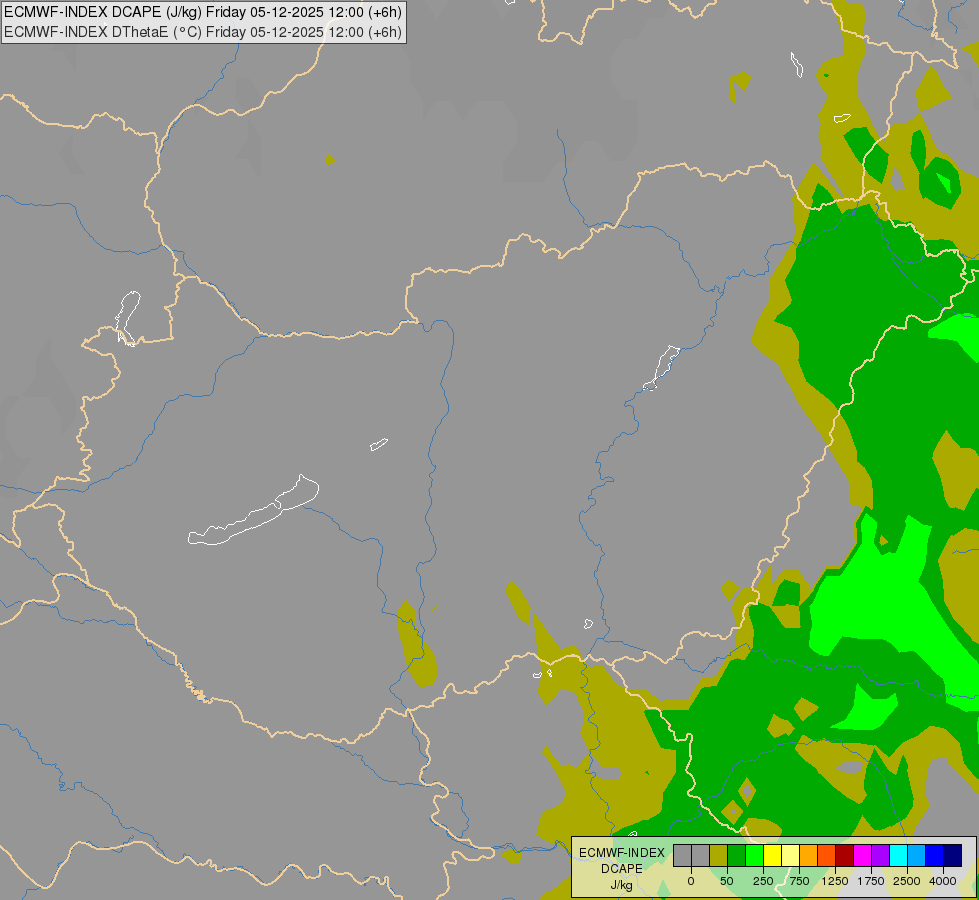The image size is (979, 900).
Task: Click the legend value 4000
Action: point(943,881)
